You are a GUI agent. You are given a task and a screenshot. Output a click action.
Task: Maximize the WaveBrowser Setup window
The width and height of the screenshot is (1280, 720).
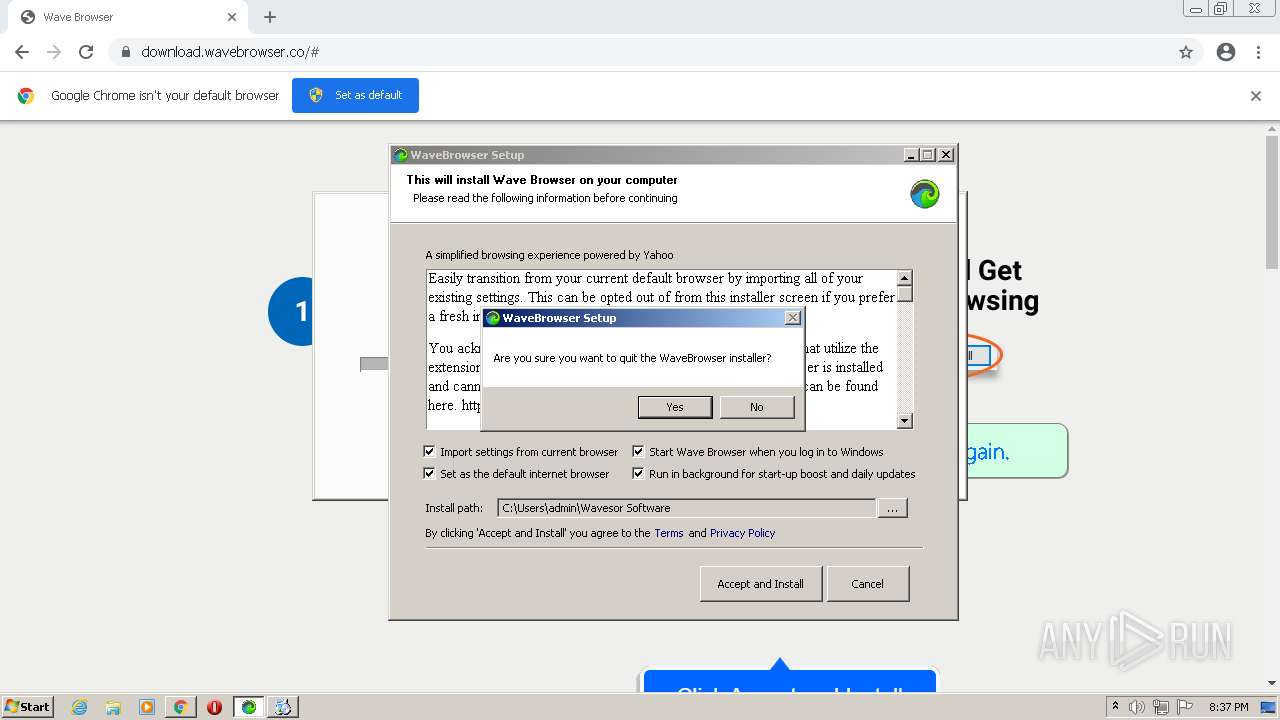(x=928, y=155)
